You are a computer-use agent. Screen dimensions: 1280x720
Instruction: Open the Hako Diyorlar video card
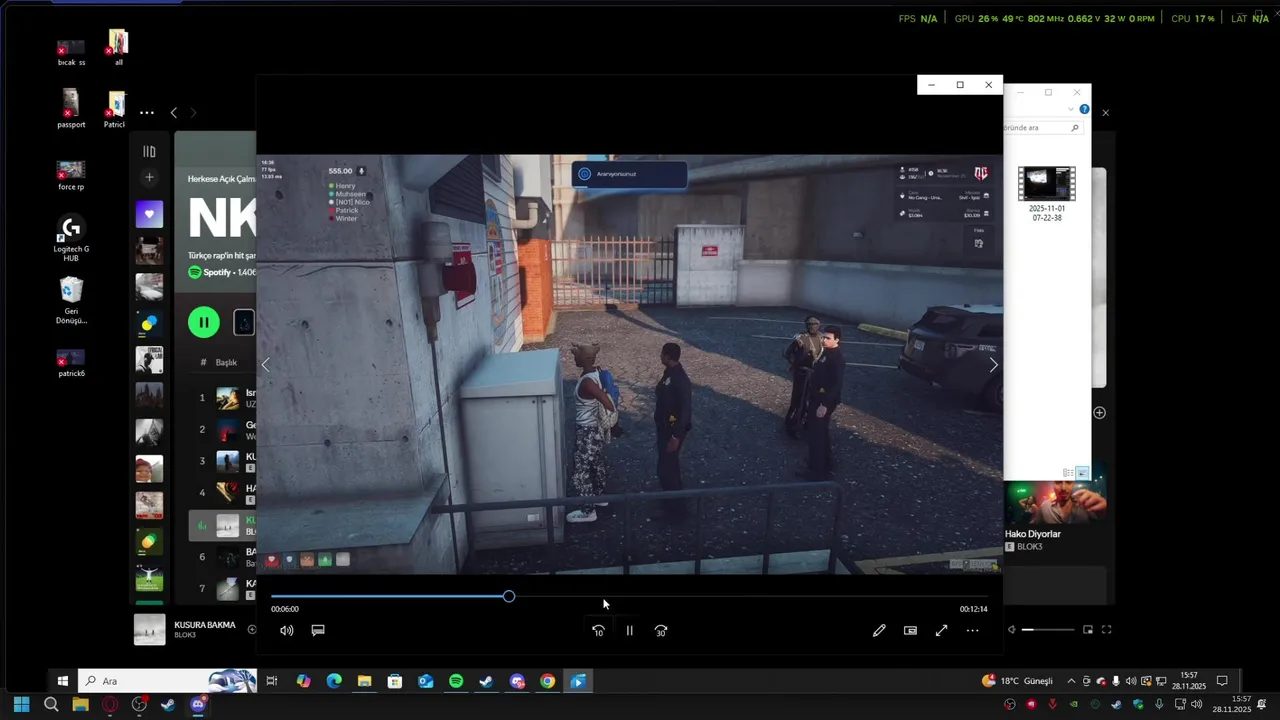click(x=1055, y=517)
